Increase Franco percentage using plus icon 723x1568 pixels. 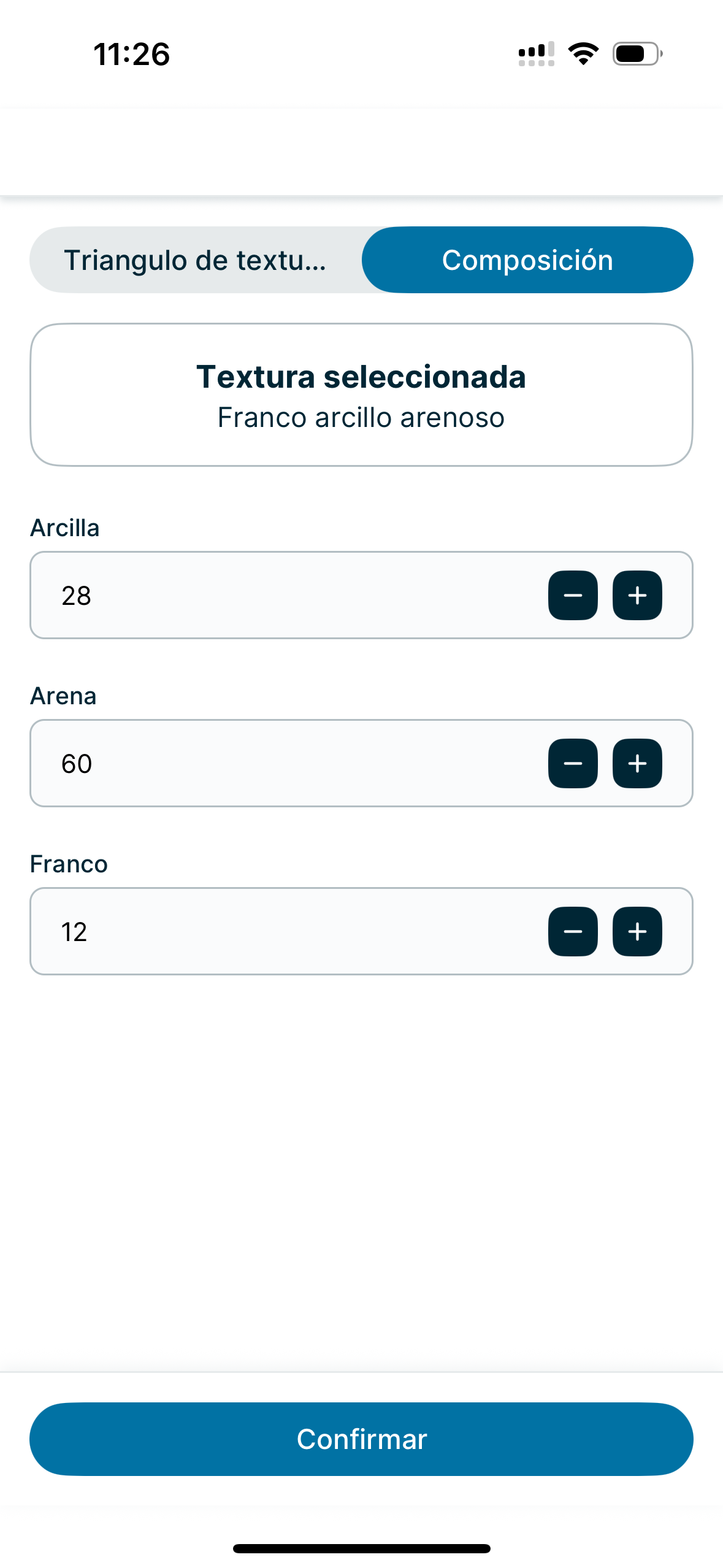pos(637,931)
